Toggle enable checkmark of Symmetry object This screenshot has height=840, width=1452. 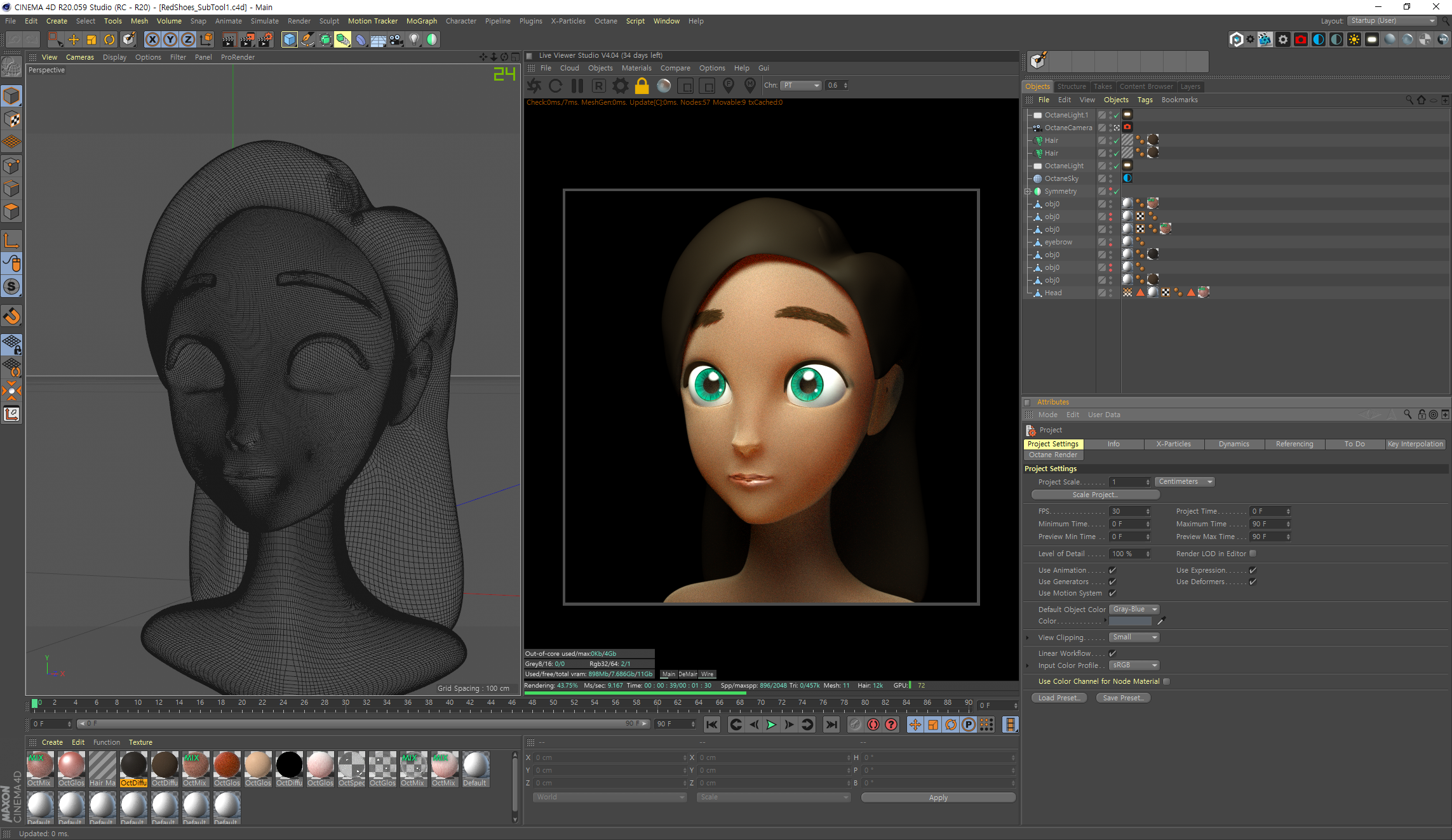[x=1116, y=191]
